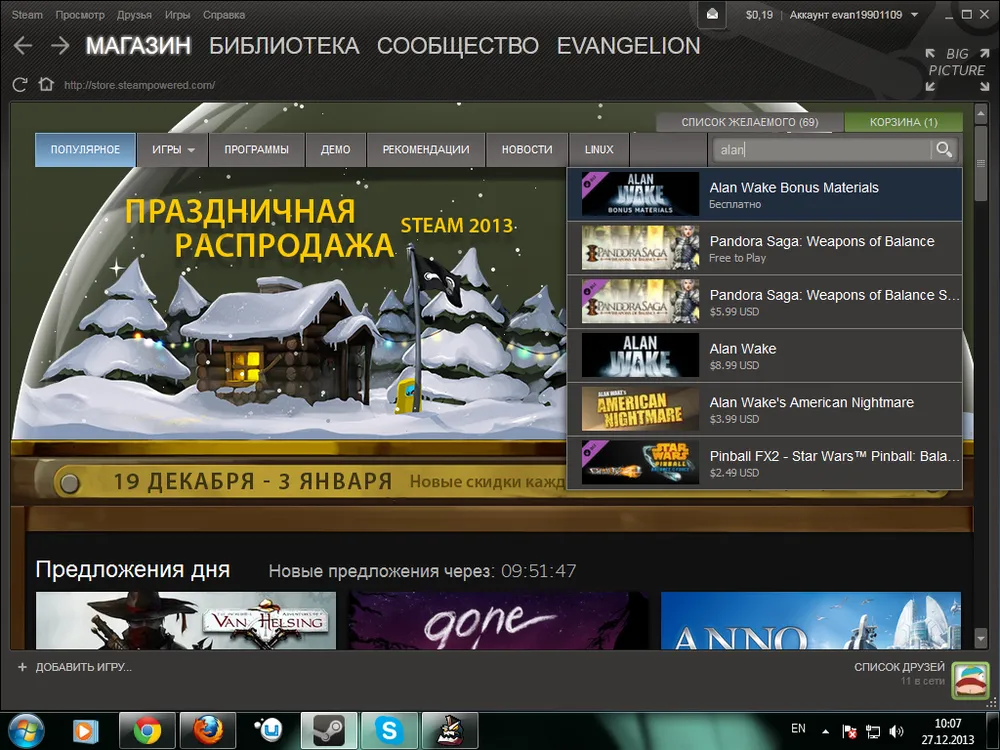Open the Action Center flag icon

pos(849,732)
